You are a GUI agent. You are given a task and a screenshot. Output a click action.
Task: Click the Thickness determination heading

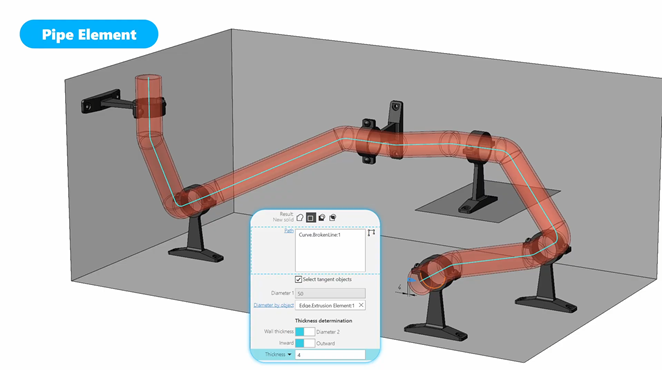[x=323, y=321]
